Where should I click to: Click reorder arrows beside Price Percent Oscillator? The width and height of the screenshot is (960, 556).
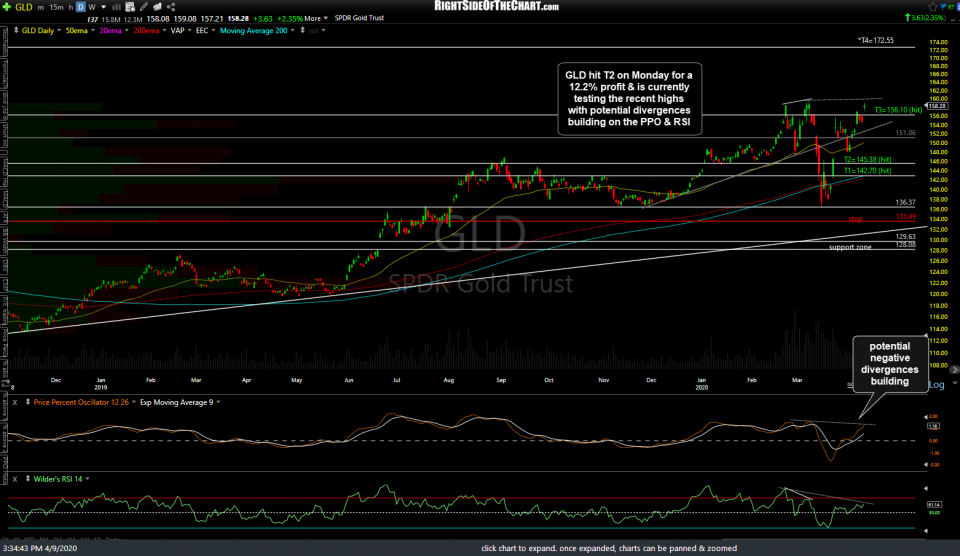[28, 402]
